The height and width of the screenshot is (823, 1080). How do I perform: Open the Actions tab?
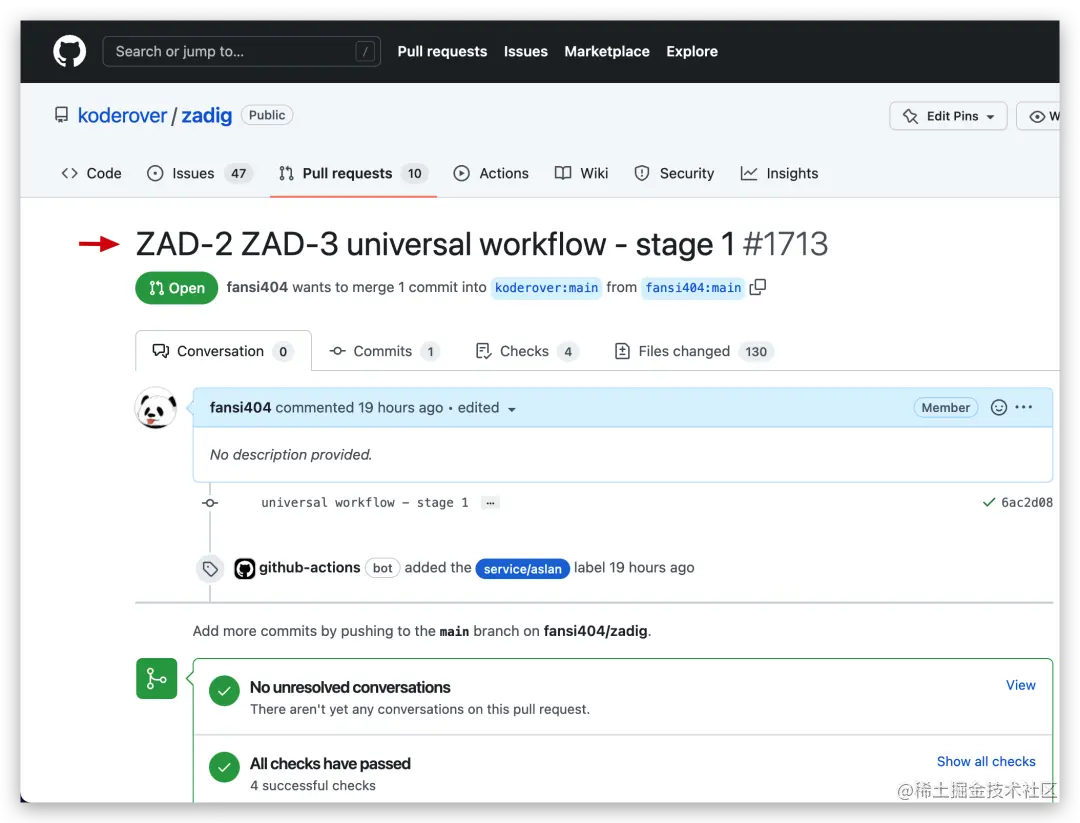point(491,174)
